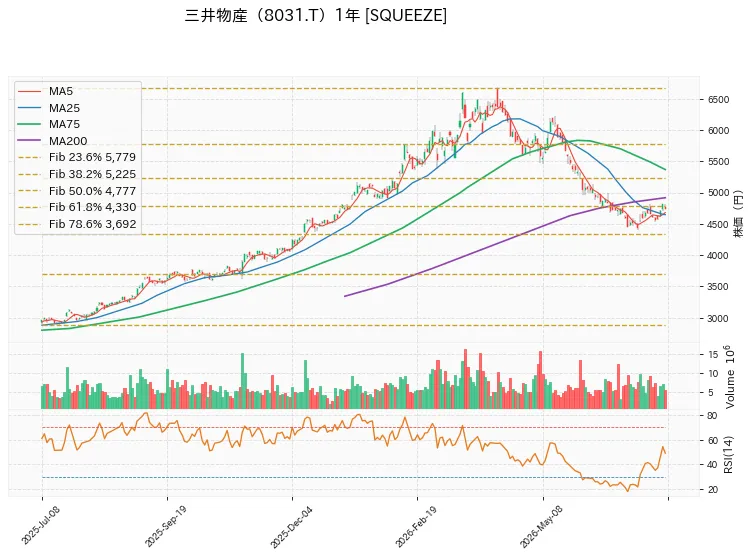
Task: Click the 6000 price axis label
Action: pyautogui.click(x=718, y=131)
